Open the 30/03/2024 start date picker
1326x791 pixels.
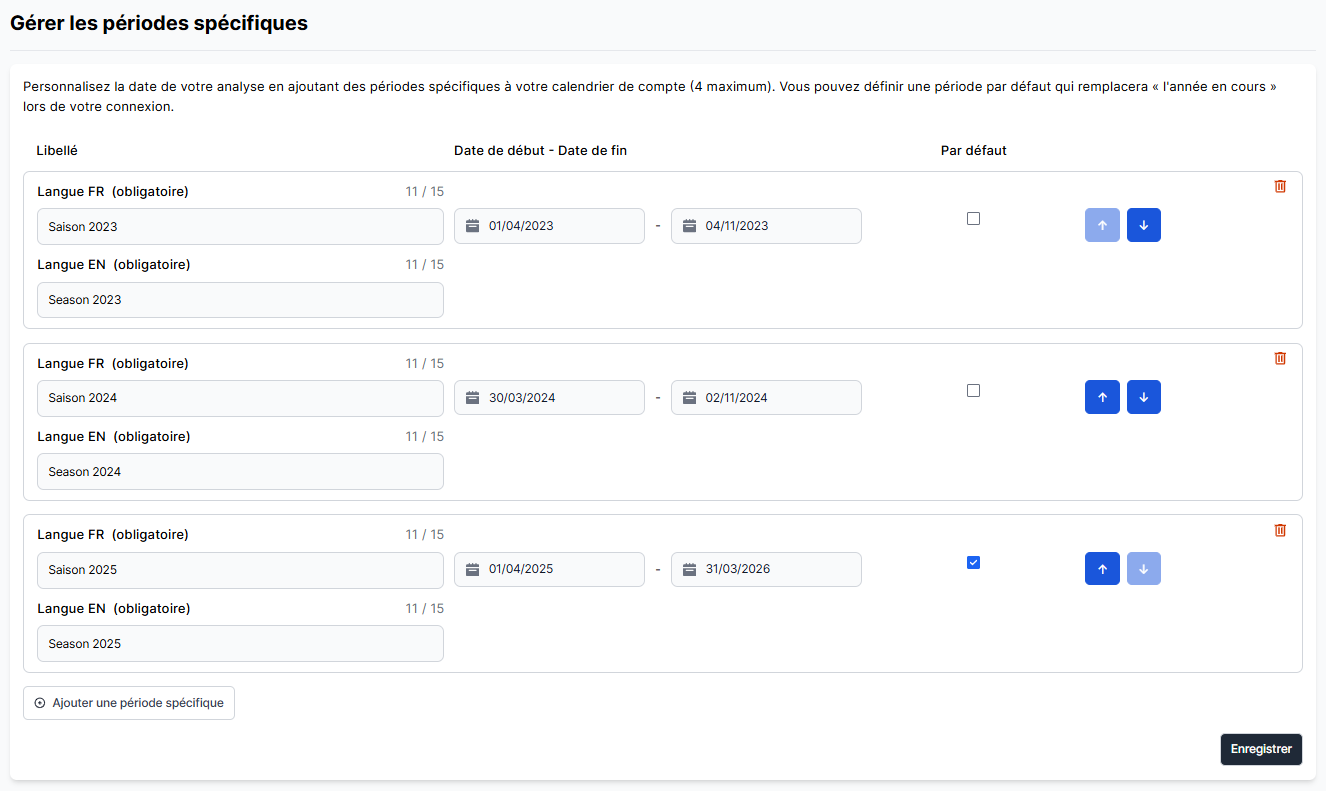[x=549, y=398]
